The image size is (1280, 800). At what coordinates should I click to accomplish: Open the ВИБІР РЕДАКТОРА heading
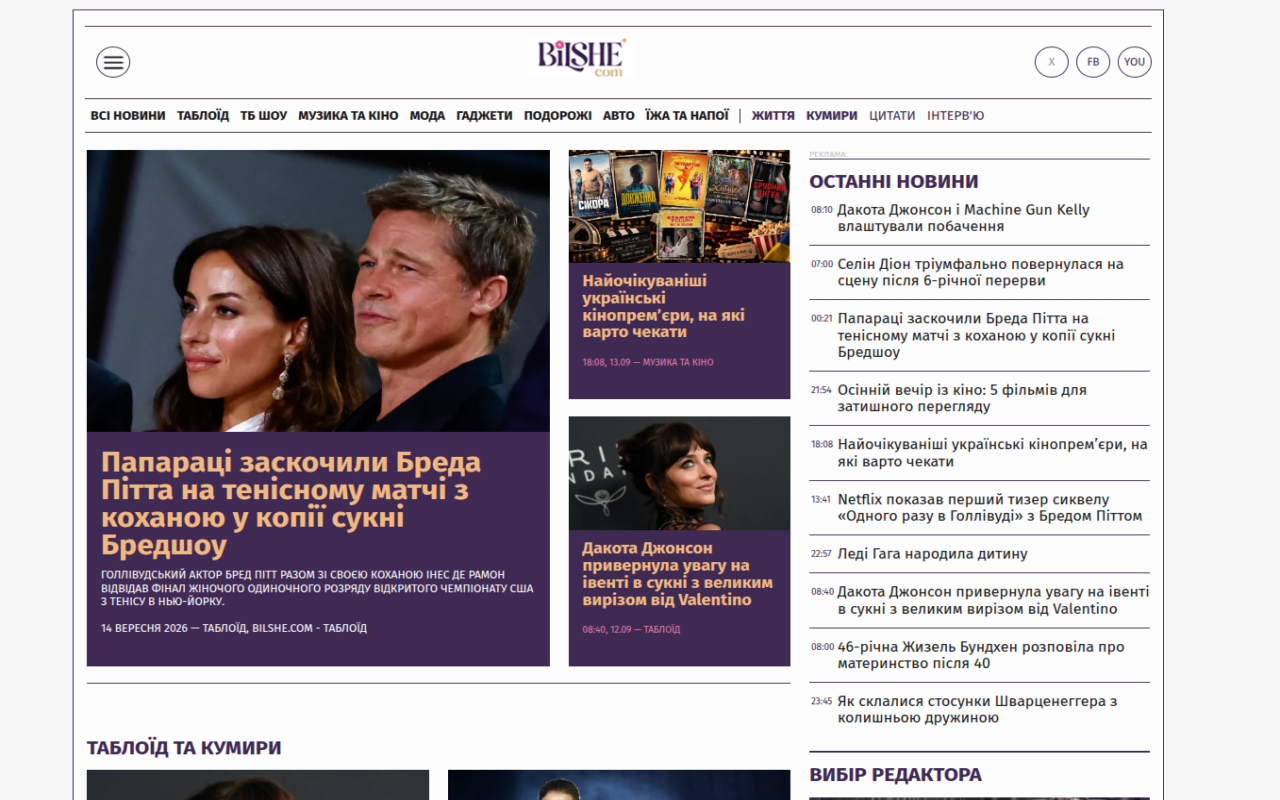895,775
